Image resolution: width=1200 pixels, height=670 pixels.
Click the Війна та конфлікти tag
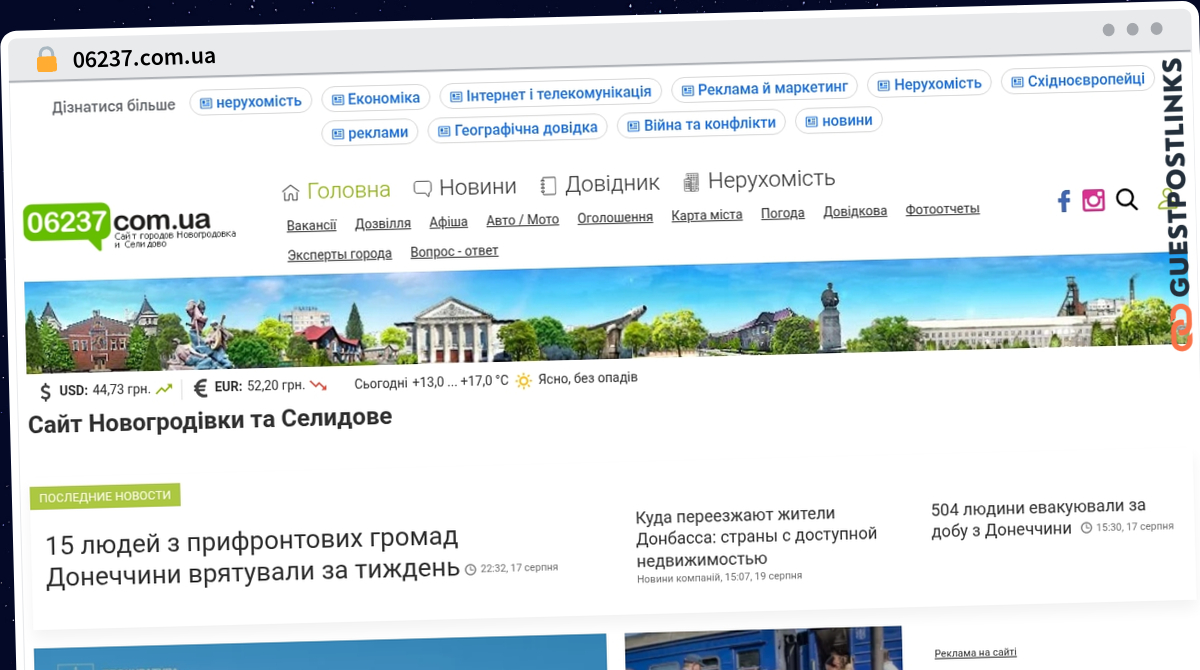701,124
